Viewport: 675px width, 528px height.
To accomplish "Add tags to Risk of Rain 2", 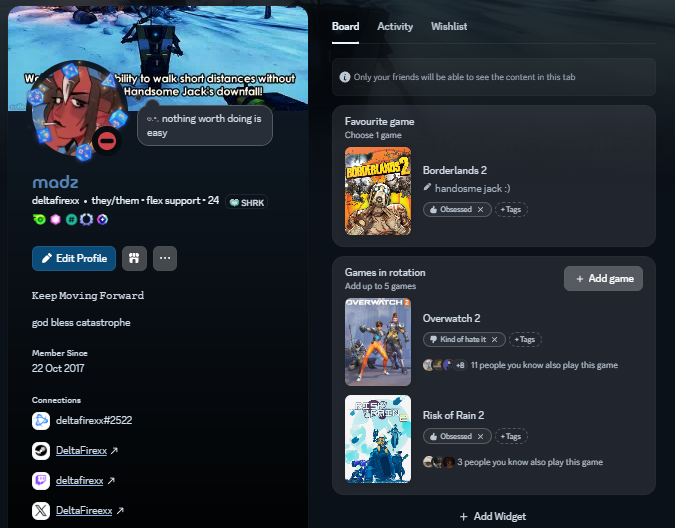I will tap(511, 436).
